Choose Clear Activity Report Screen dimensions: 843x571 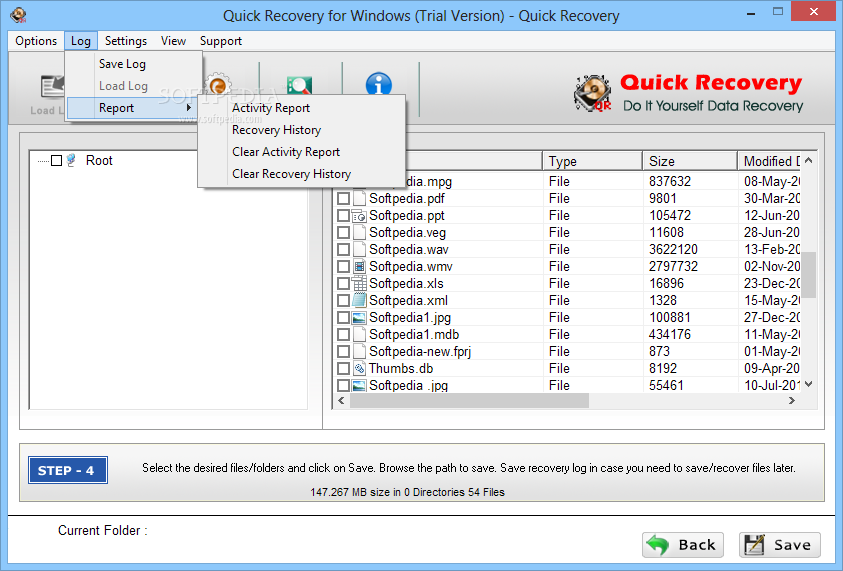point(301,152)
